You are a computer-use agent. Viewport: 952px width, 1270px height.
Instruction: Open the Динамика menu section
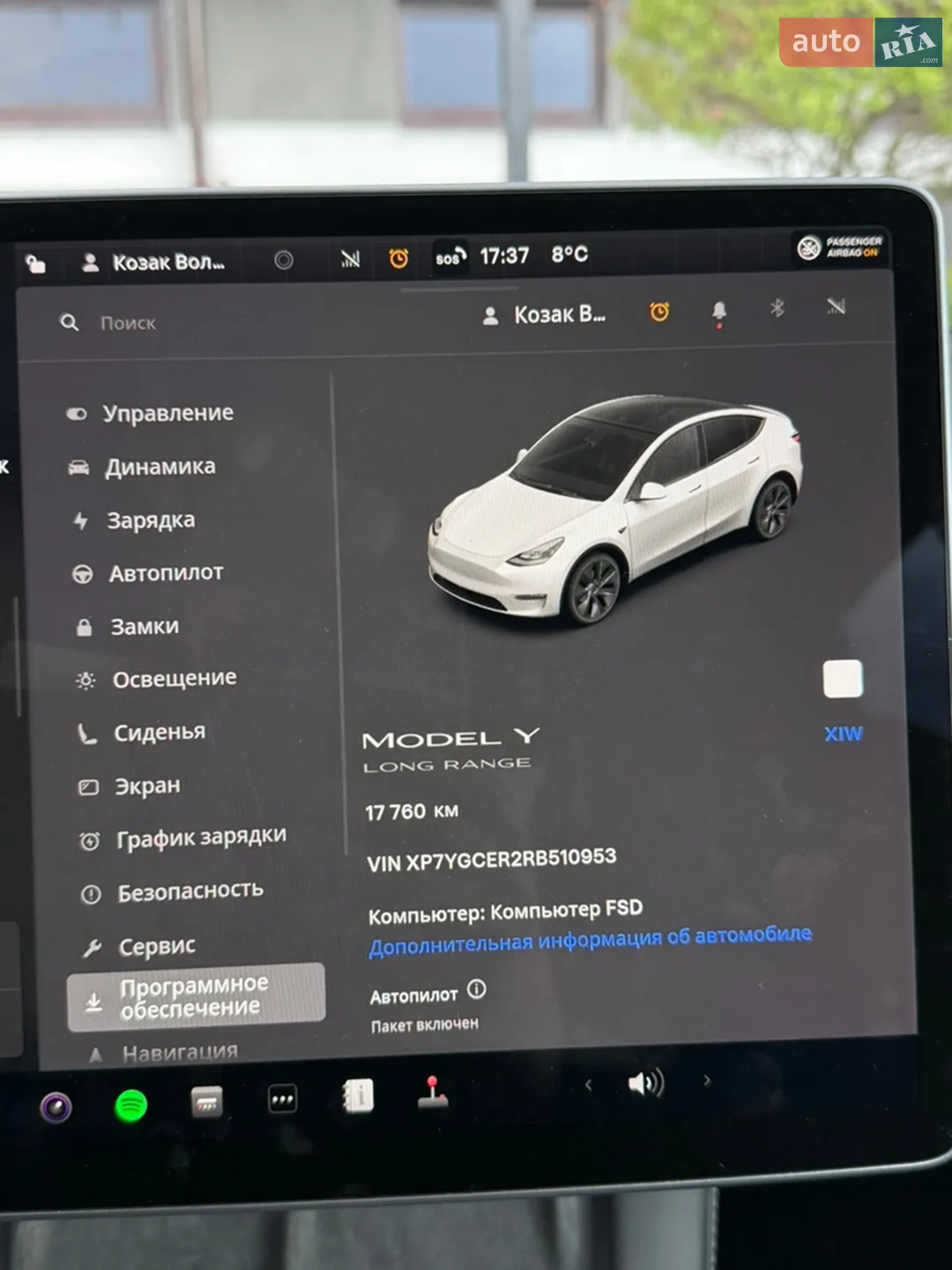click(142, 467)
